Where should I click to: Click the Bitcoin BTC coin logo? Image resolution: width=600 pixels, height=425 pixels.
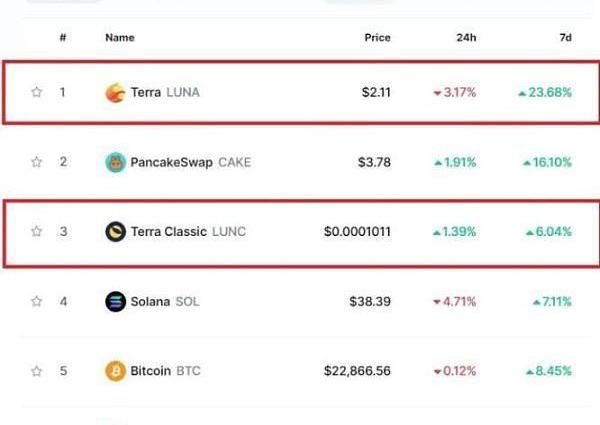(116, 371)
